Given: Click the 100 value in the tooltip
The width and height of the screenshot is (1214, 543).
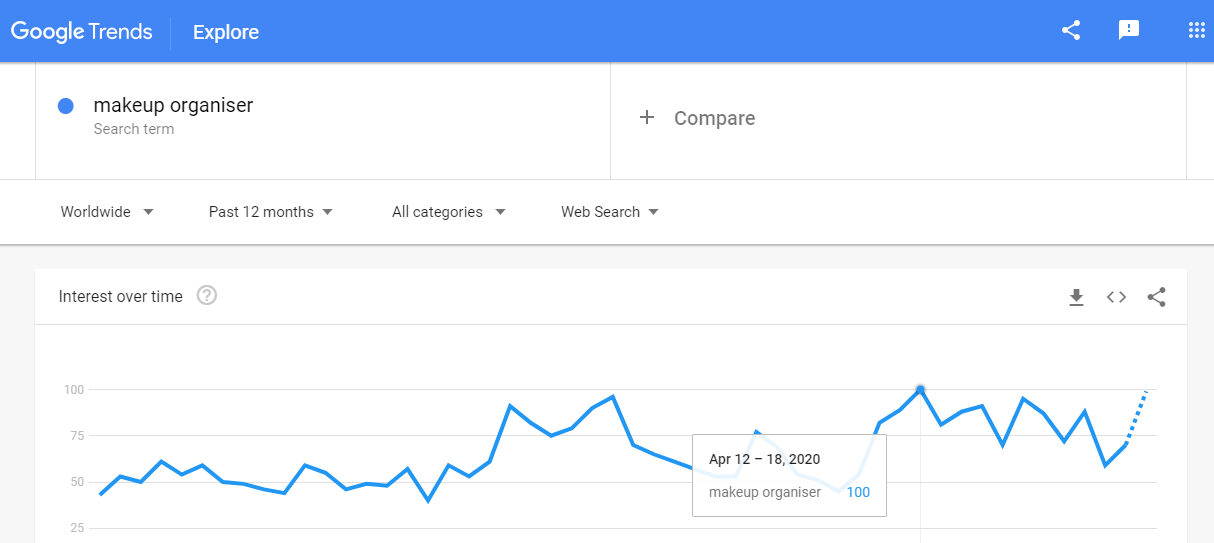Looking at the screenshot, I should pos(858,492).
